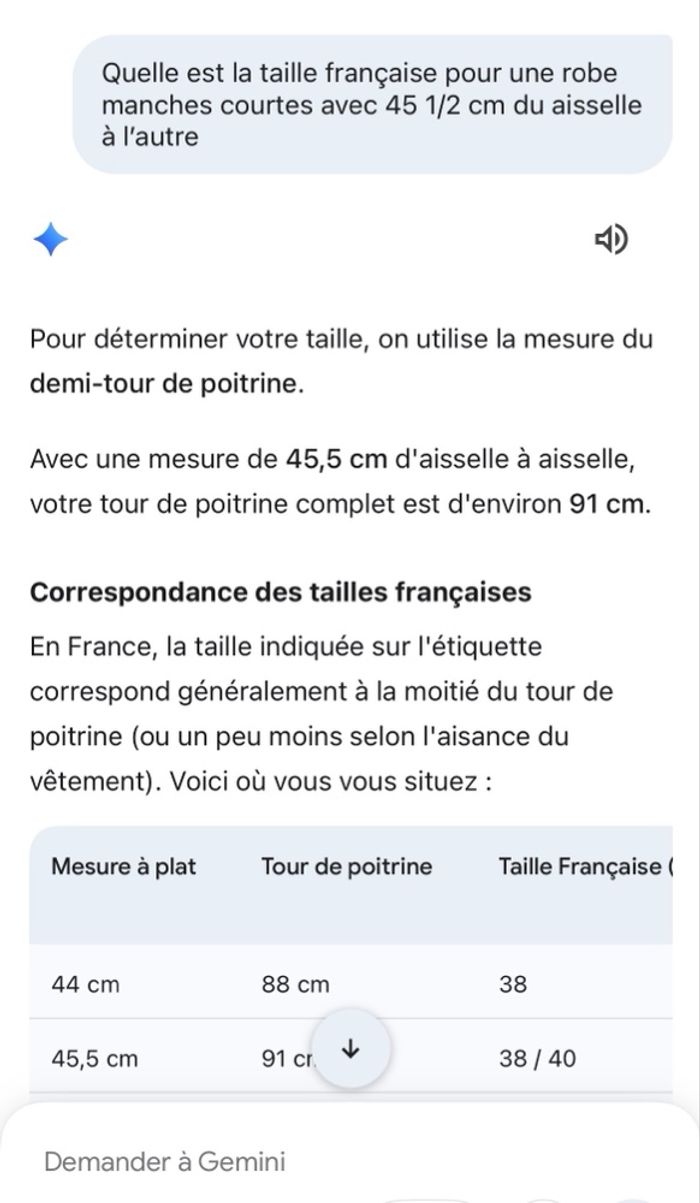The height and width of the screenshot is (1203, 700).
Task: Click the Tour de poitrine column header
Action: [x=346, y=866]
